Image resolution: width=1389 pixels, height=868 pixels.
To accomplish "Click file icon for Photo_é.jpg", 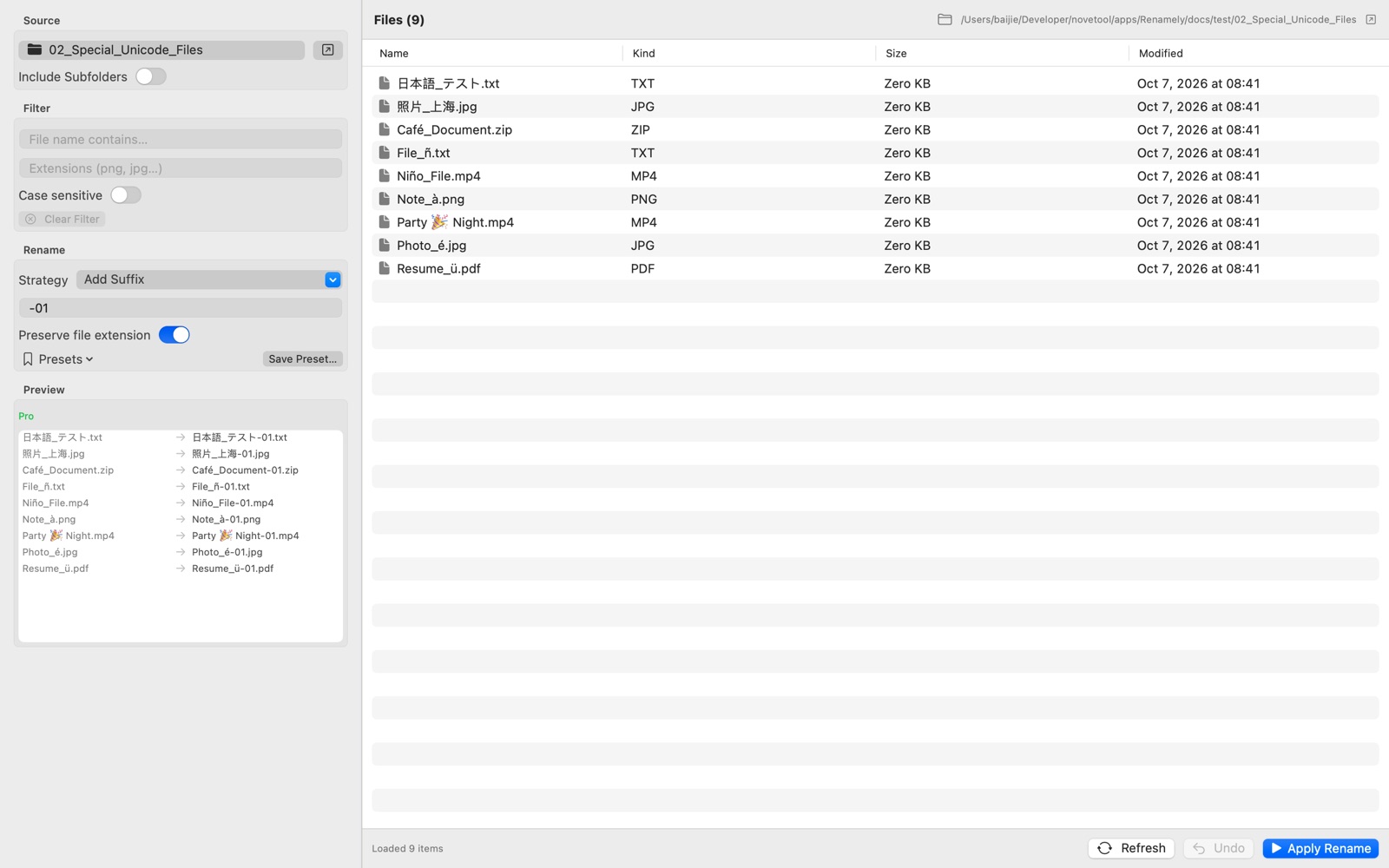I will (384, 245).
